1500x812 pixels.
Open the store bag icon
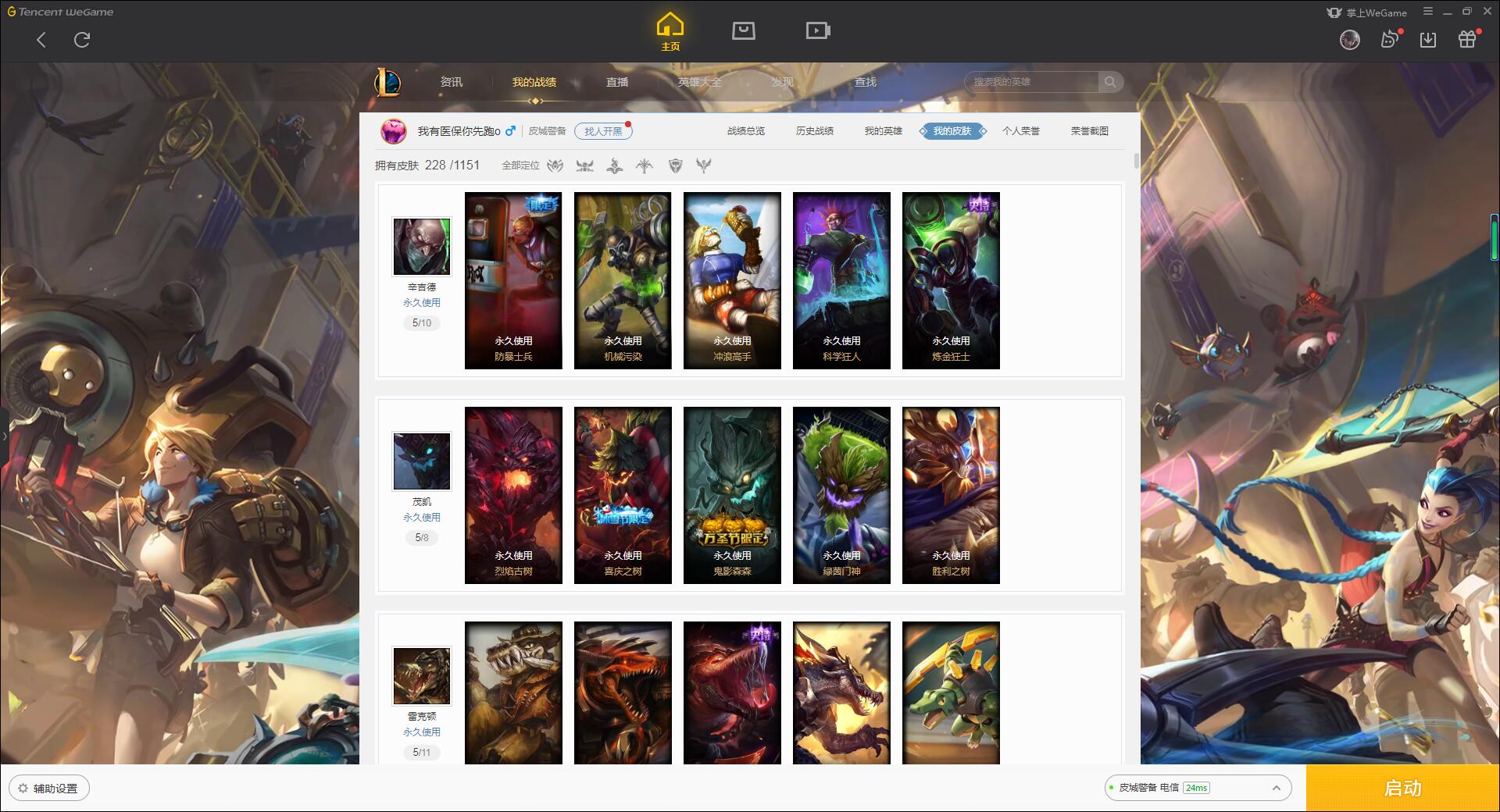(743, 30)
